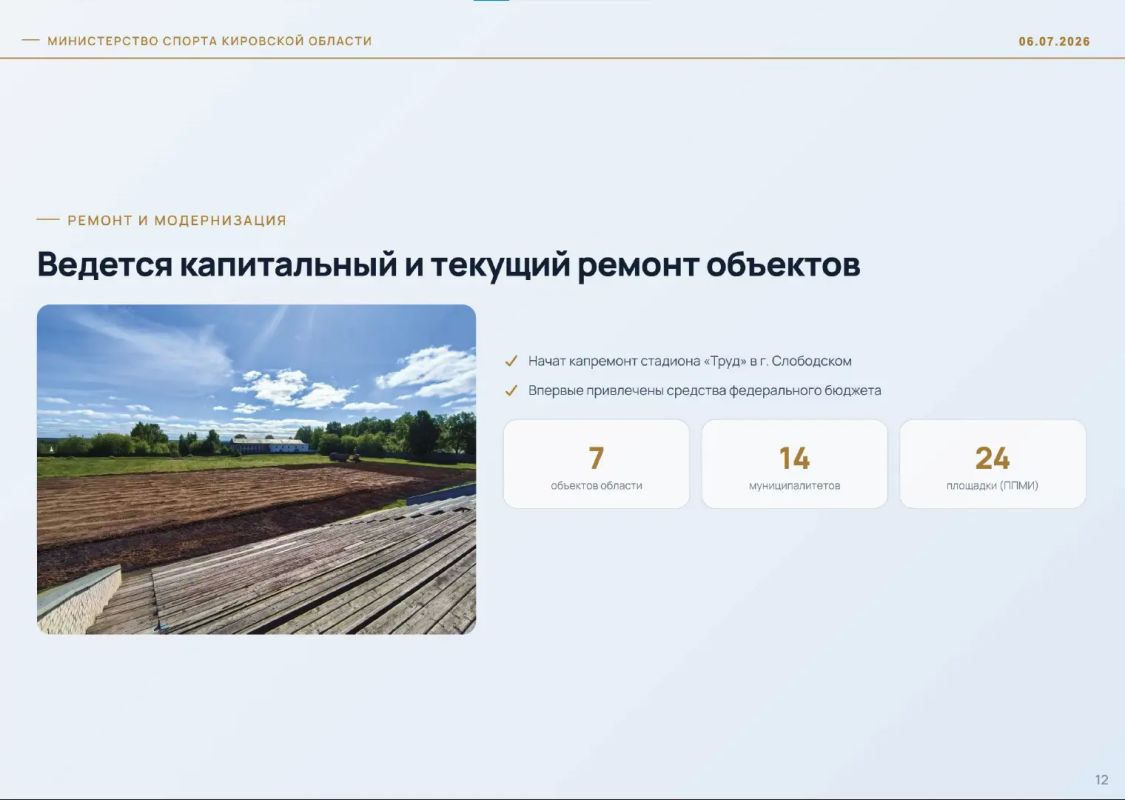Viewport: 1125px width, 800px height.
Task: Click the large number 24 stat
Action: click(x=992, y=458)
